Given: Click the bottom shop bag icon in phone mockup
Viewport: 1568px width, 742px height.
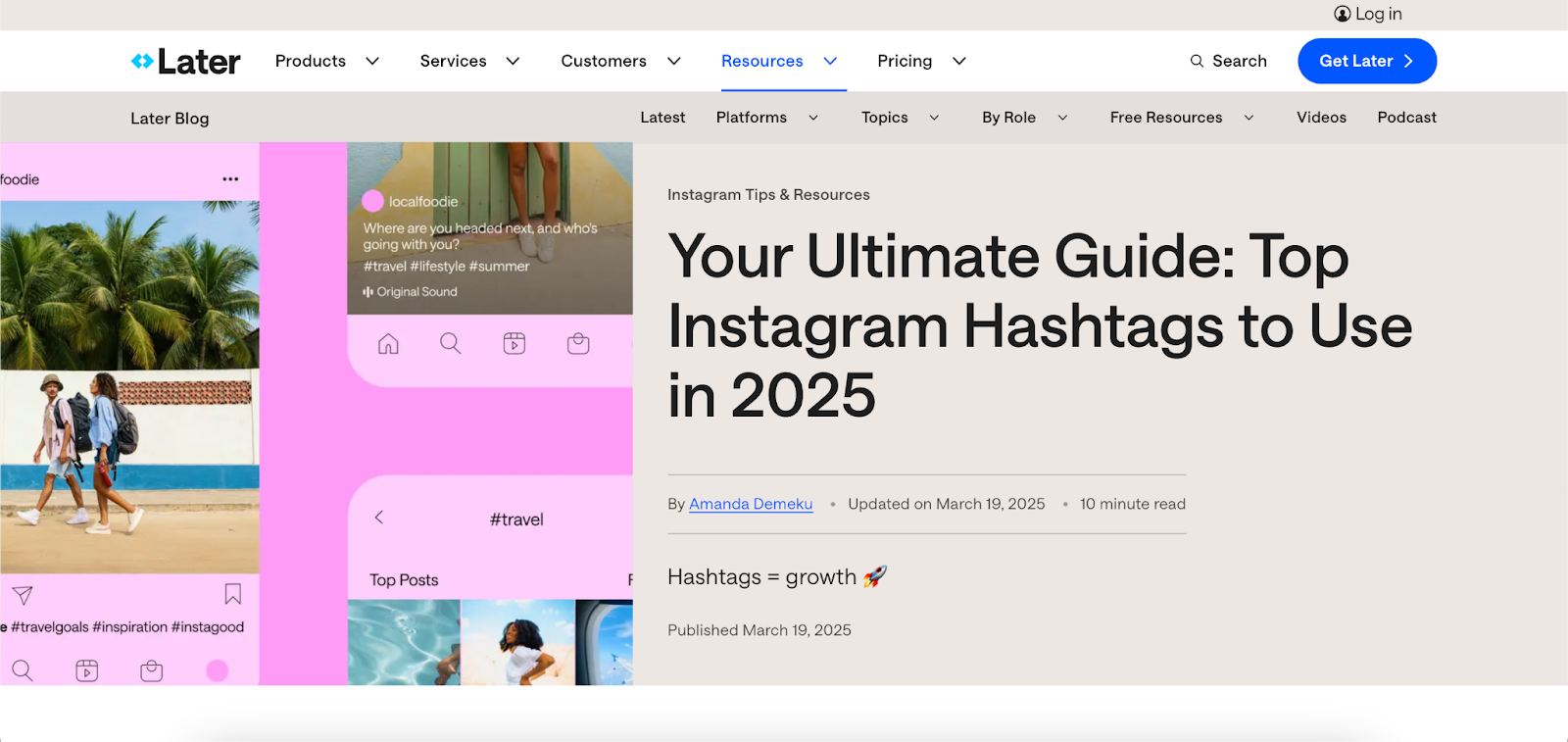Looking at the screenshot, I should (152, 670).
